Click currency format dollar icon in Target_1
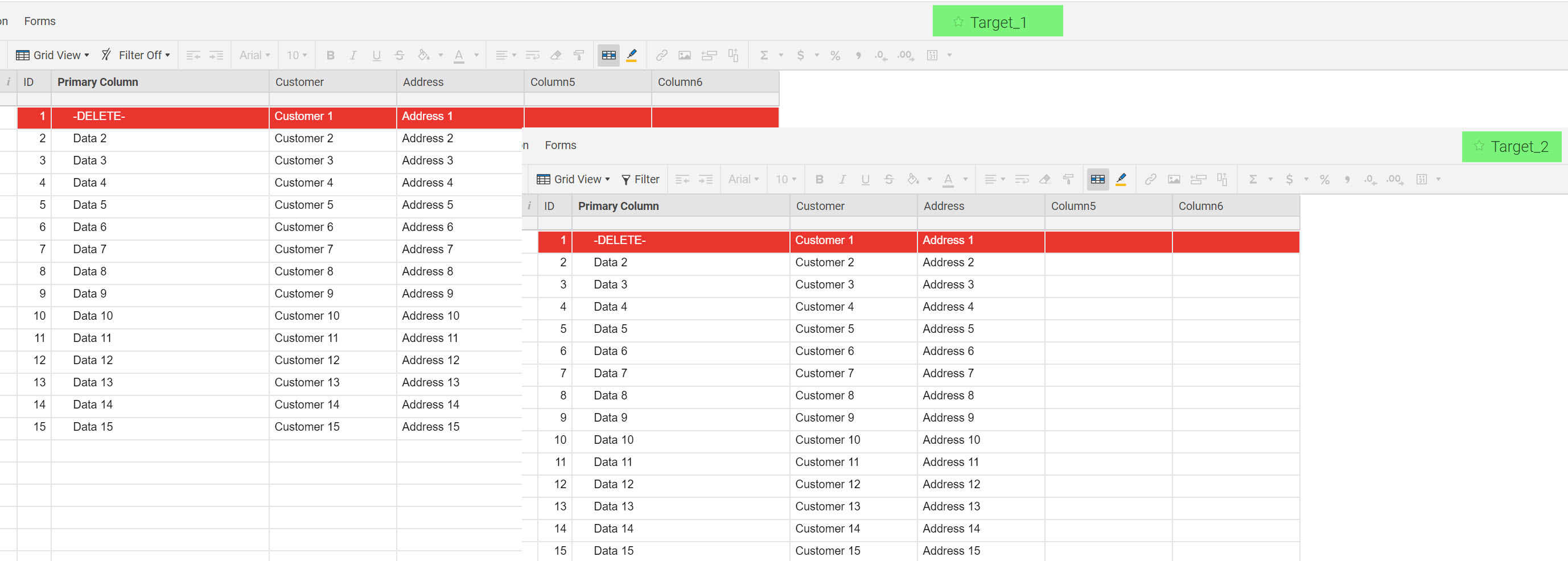The image size is (1568, 561). tap(800, 55)
